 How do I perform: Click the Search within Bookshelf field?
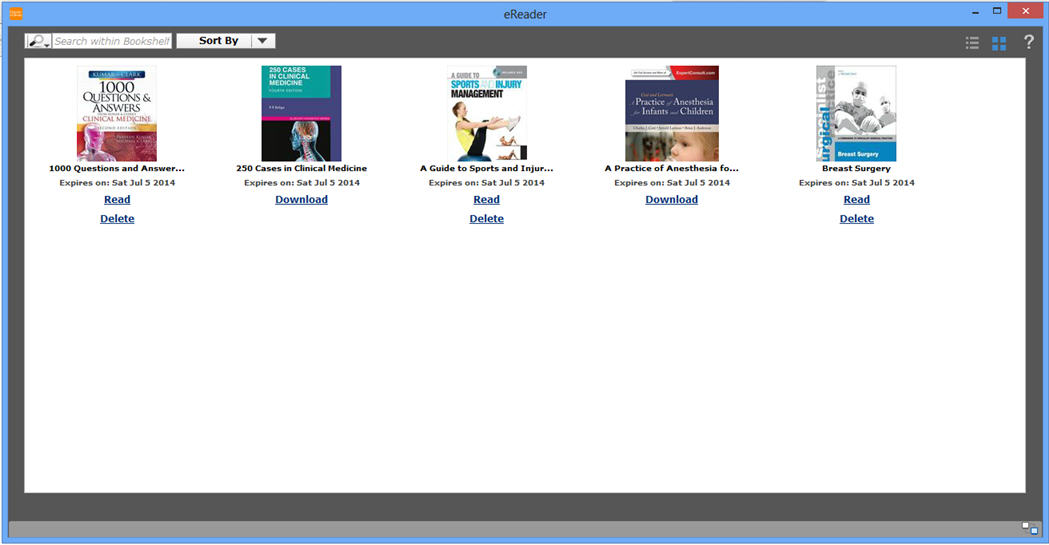coord(112,41)
